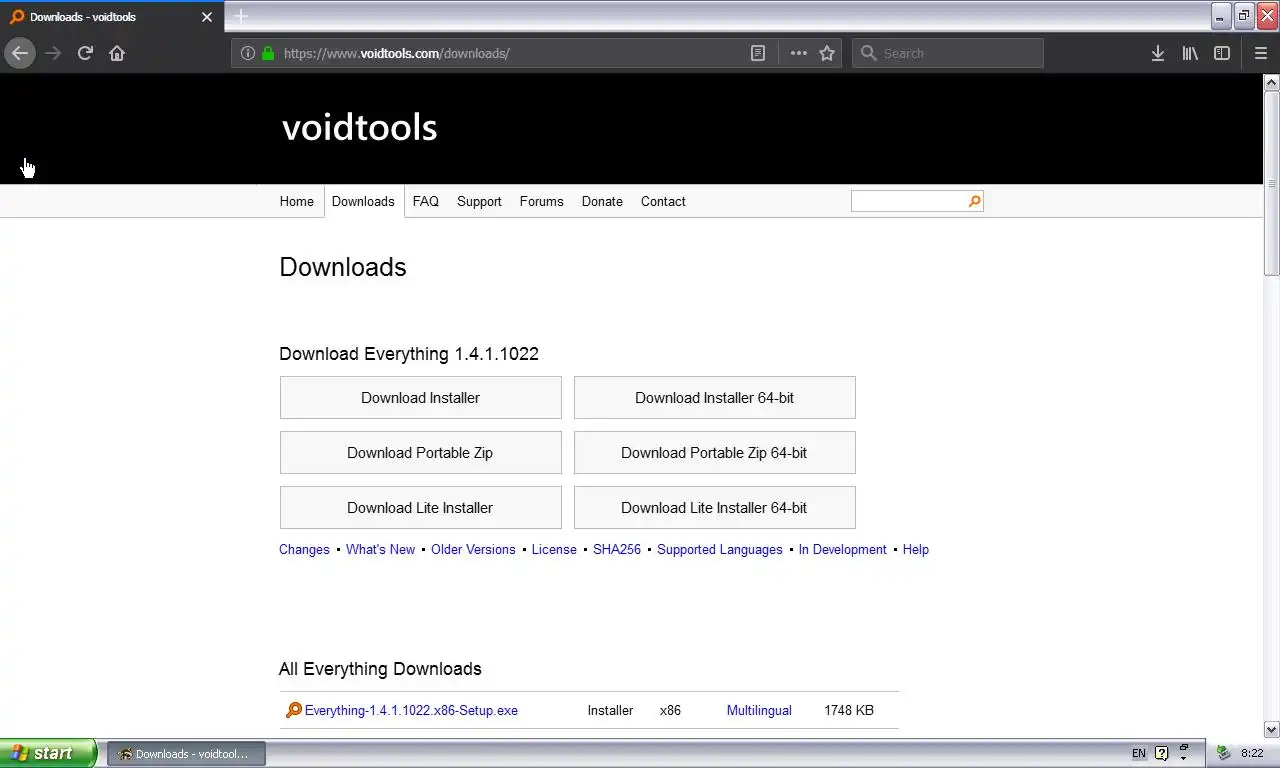
Task: Go to the Home nav item
Action: point(296,201)
